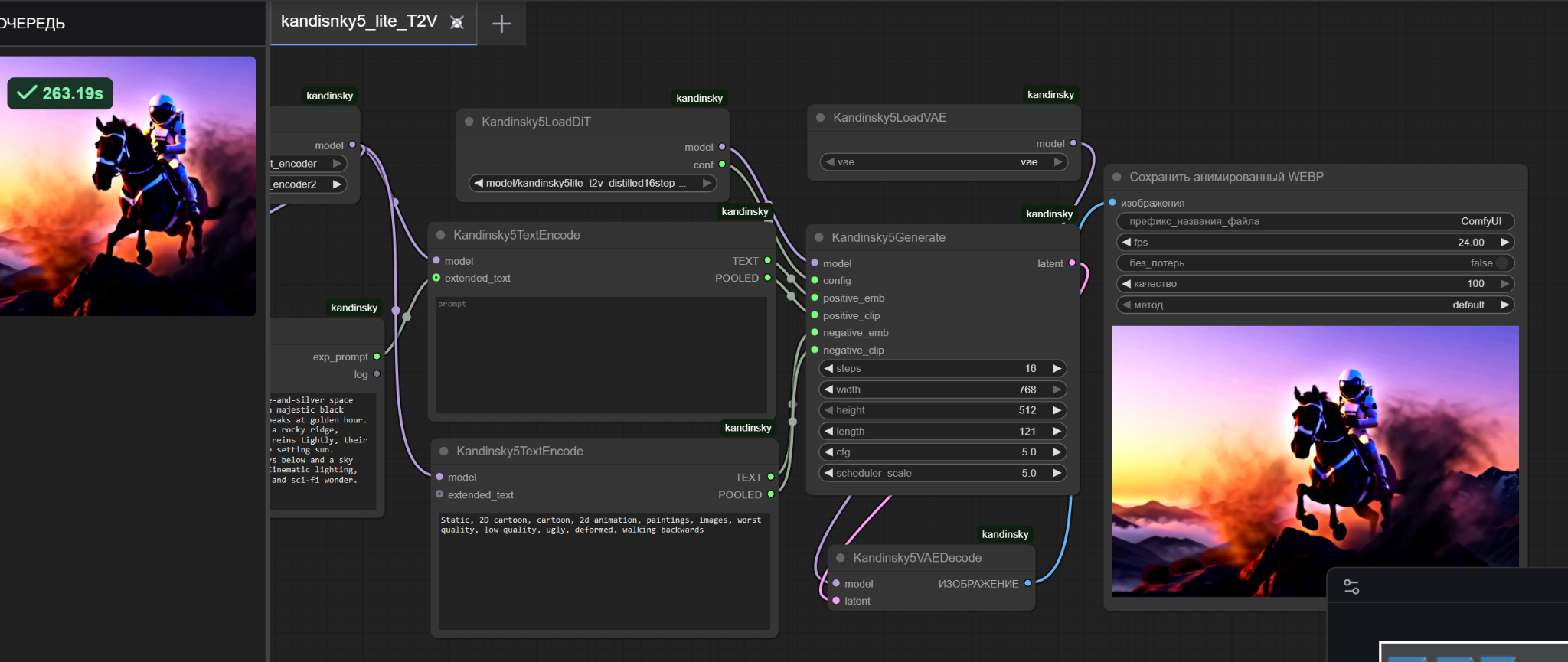Click the latent output socket on Kandinsky5Generate
The width and height of the screenshot is (1568, 662).
coord(1072,263)
